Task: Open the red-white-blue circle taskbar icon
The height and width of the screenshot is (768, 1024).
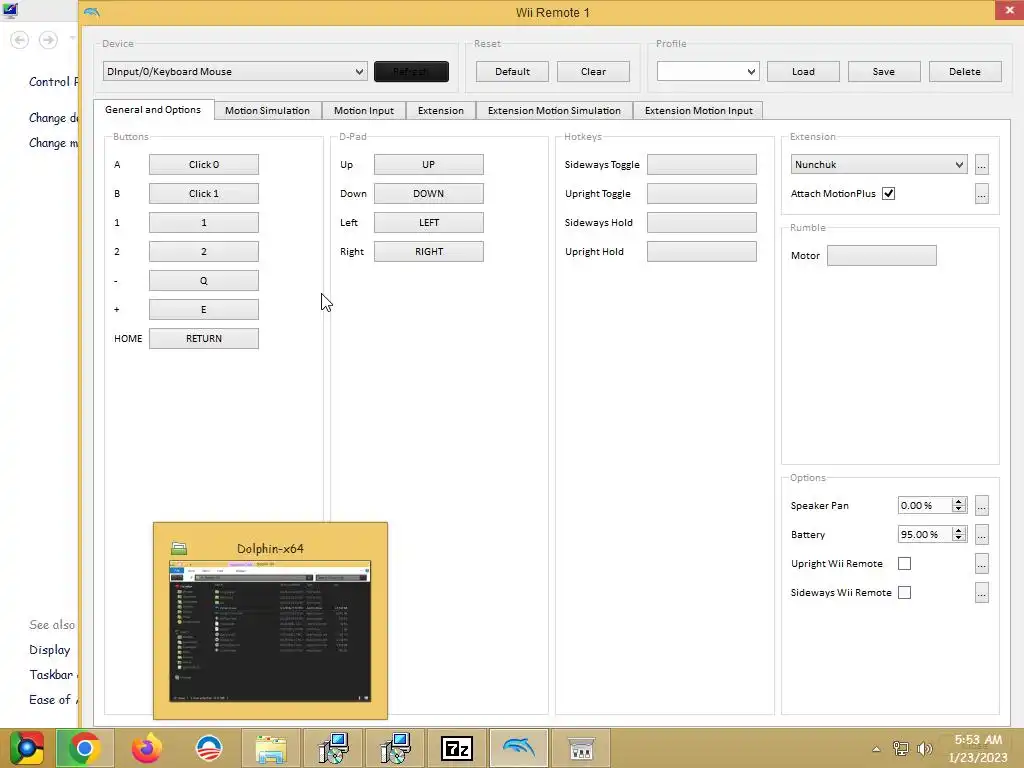Action: point(208,748)
